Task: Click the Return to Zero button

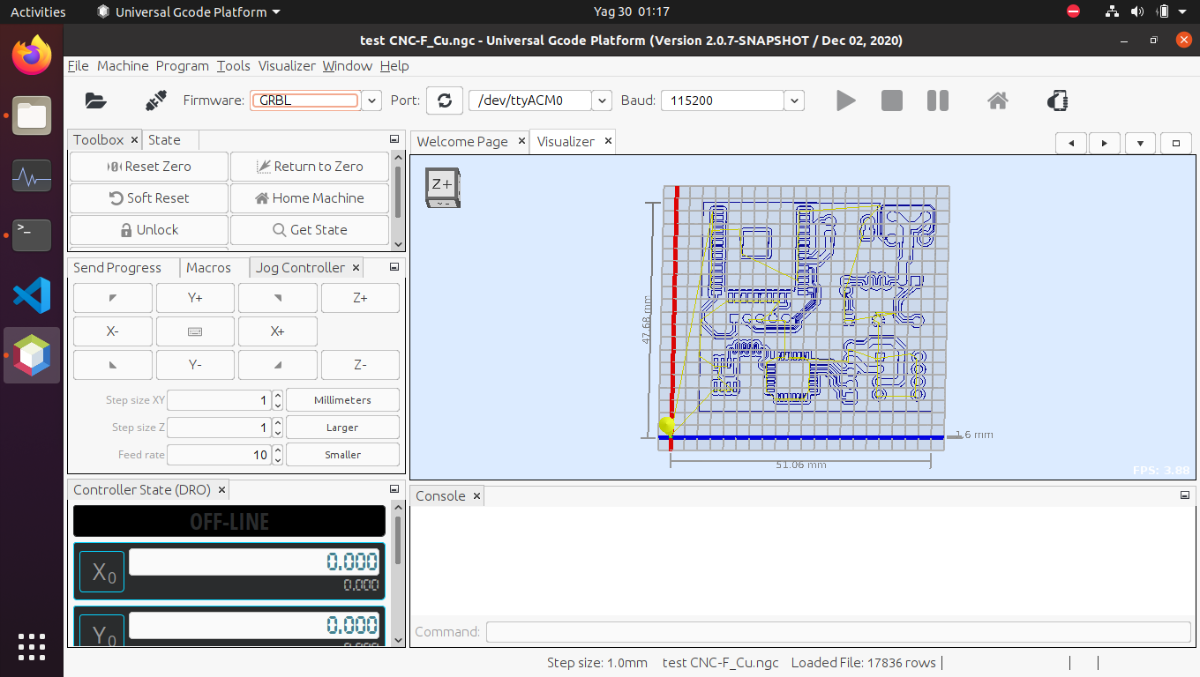Action: pos(310,166)
